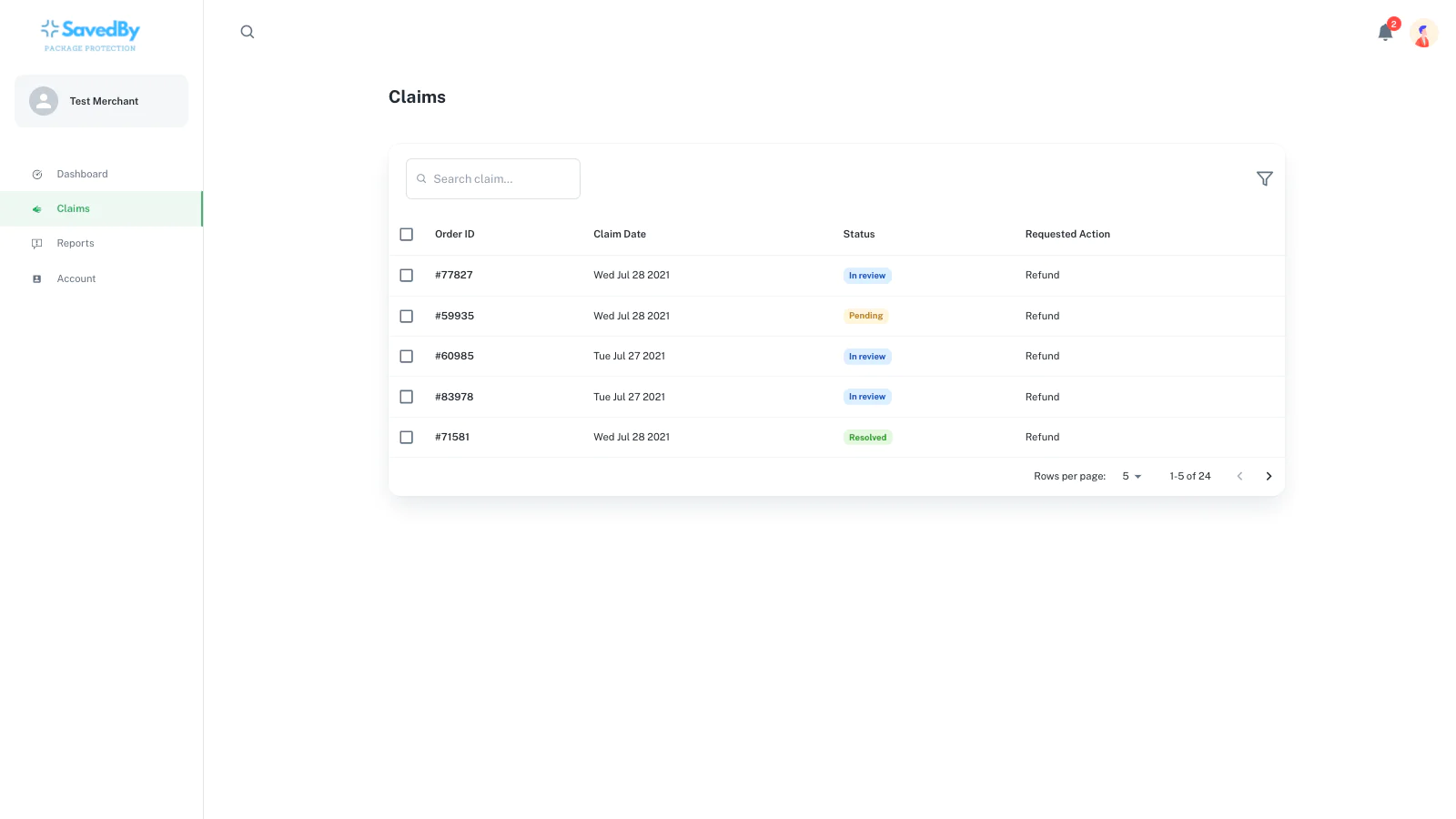
Task: Open the user avatar menu
Action: pyautogui.click(x=1423, y=34)
